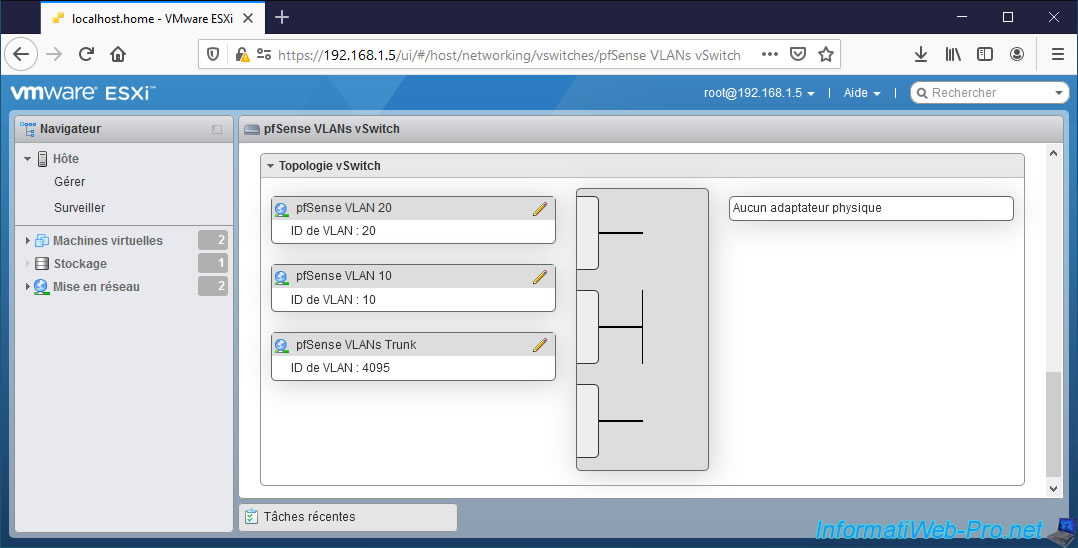1078x548 pixels.
Task: Click in the Rechercher search field
Action: pos(990,93)
